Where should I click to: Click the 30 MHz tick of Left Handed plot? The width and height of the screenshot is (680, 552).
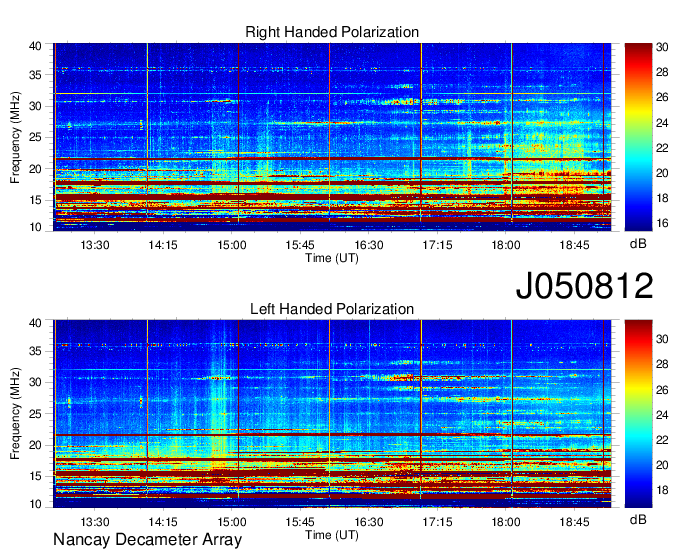point(35,382)
